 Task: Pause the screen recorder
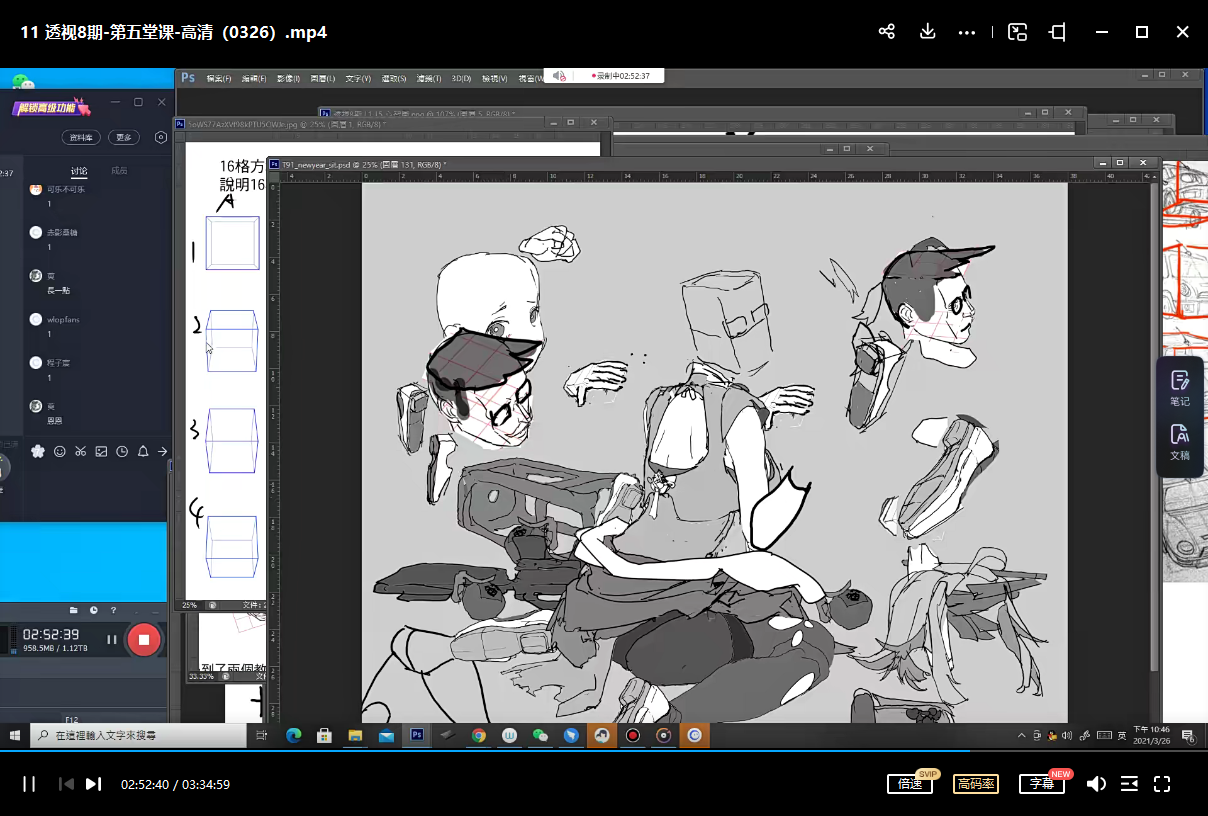[x=112, y=639]
